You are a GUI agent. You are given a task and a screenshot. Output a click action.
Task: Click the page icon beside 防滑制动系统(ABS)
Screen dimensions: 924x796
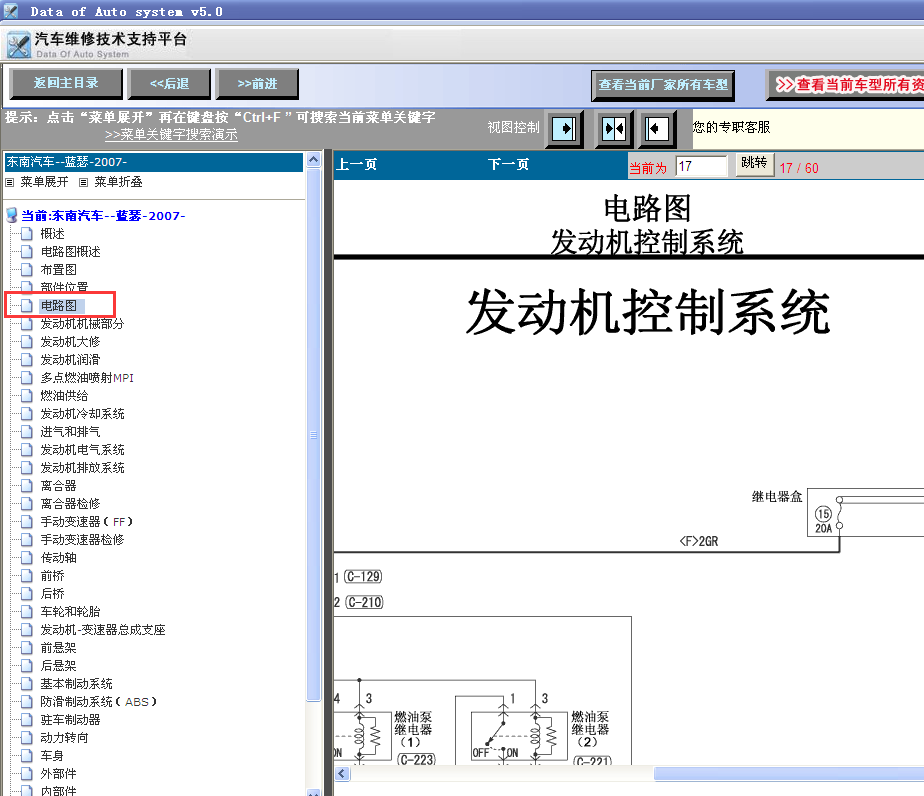tap(27, 702)
